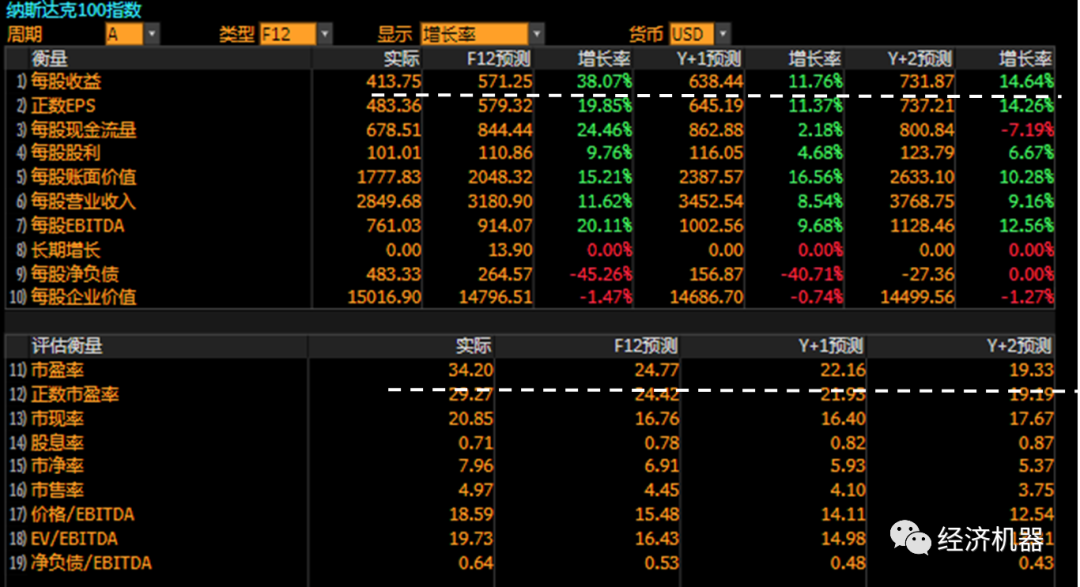Open the 显示 增长率 dropdown

[538, 34]
